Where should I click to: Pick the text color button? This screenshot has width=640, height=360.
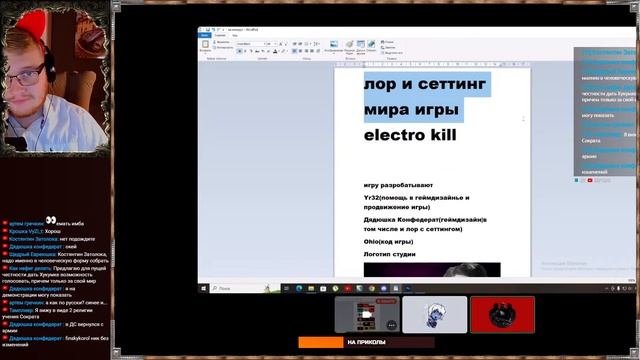pos(275,51)
